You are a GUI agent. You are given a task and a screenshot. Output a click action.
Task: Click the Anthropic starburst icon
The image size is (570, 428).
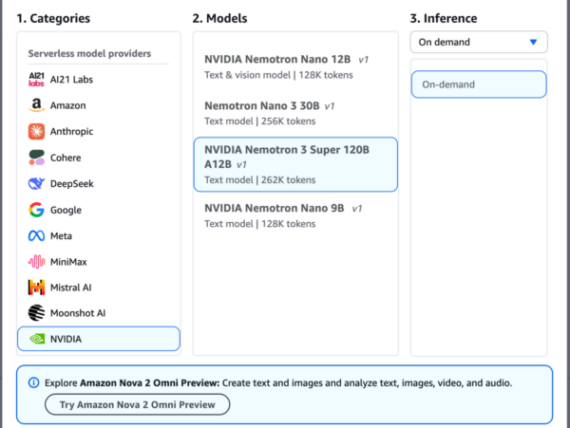pyautogui.click(x=36, y=131)
